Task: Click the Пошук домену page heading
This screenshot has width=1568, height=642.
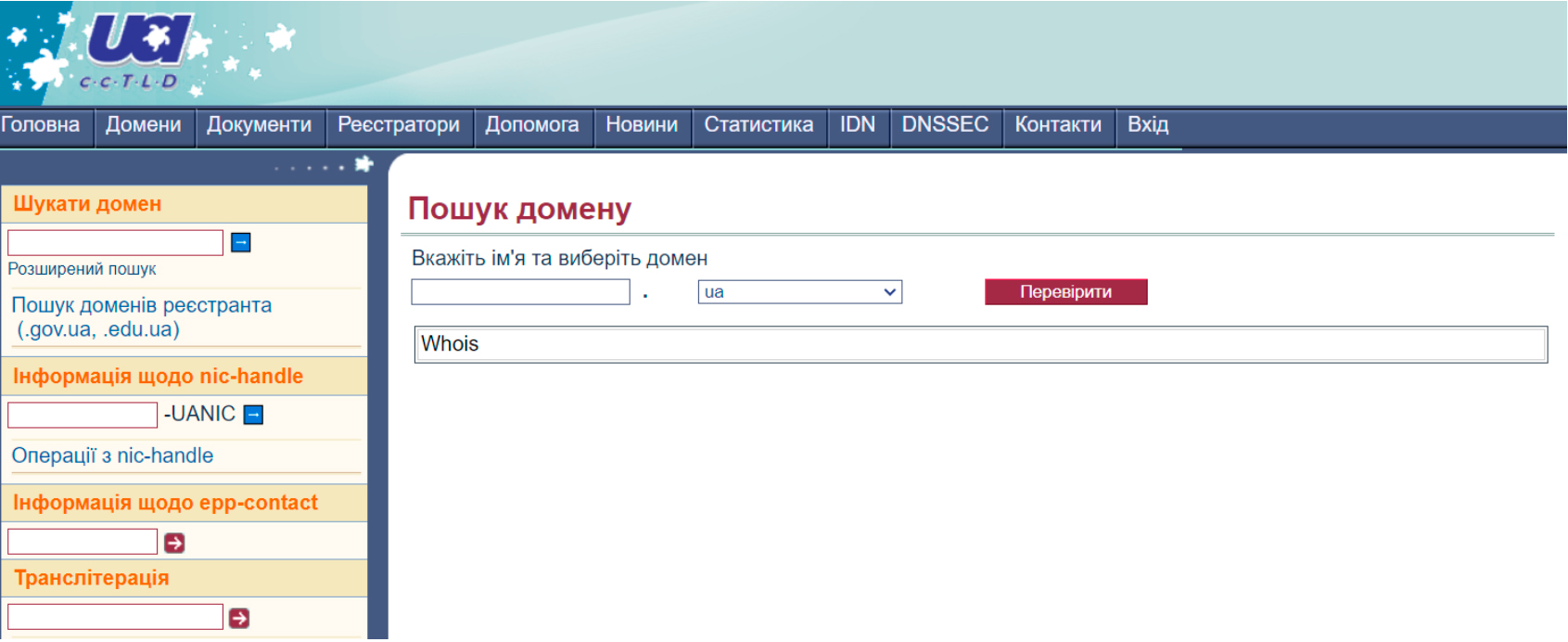Action: coord(519,209)
